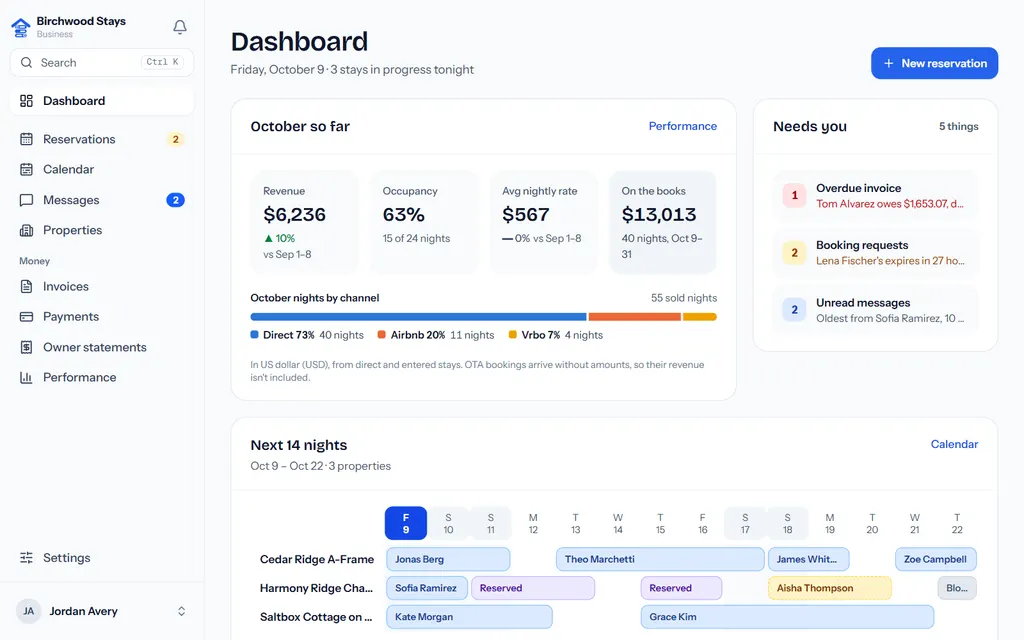Open Dashboard in the sidebar
The height and width of the screenshot is (640, 1024).
tap(102, 101)
